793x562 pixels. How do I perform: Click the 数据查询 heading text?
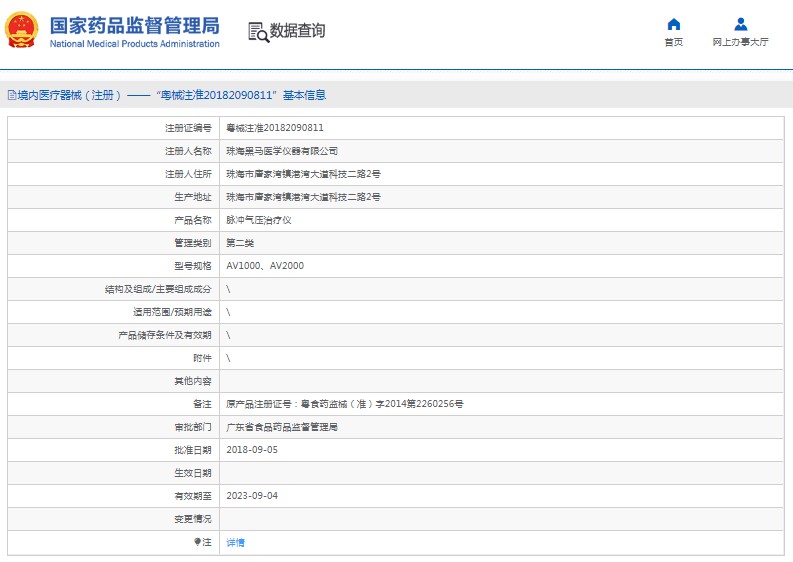tap(297, 30)
